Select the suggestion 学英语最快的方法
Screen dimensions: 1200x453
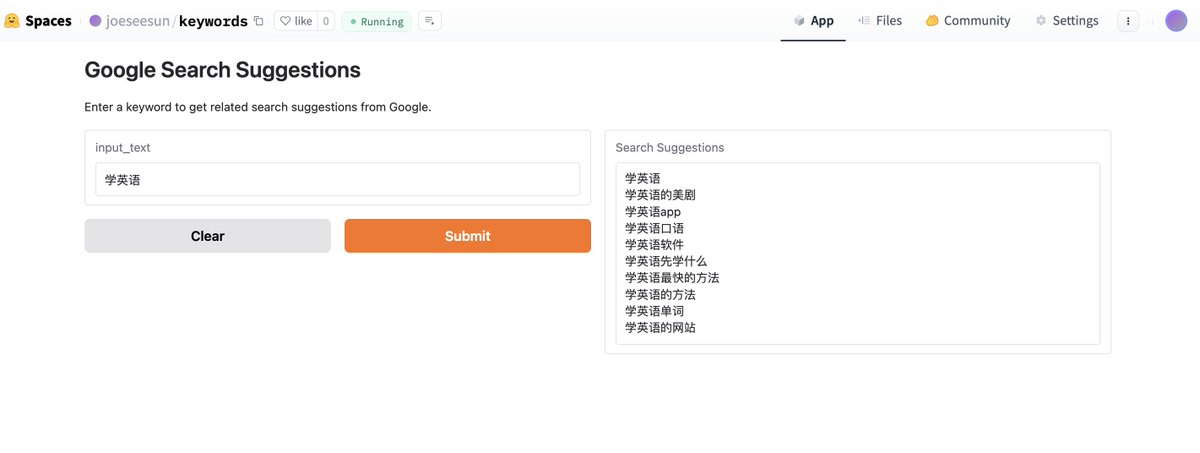click(x=672, y=278)
